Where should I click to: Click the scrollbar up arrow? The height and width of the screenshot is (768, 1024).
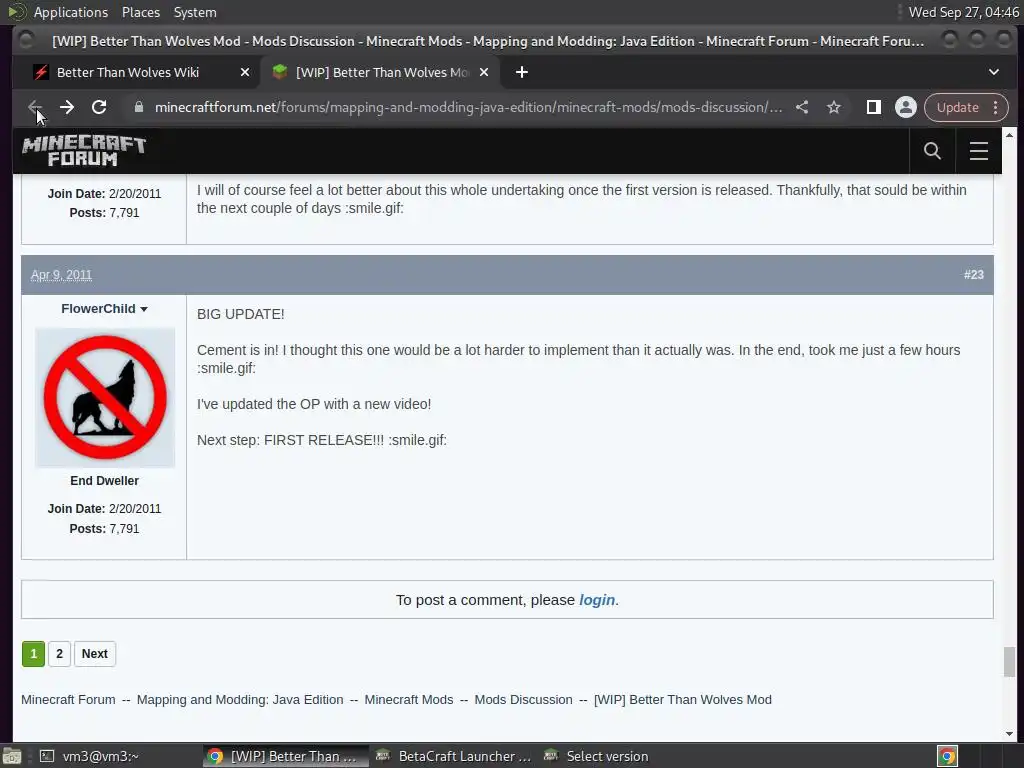coord(1009,135)
